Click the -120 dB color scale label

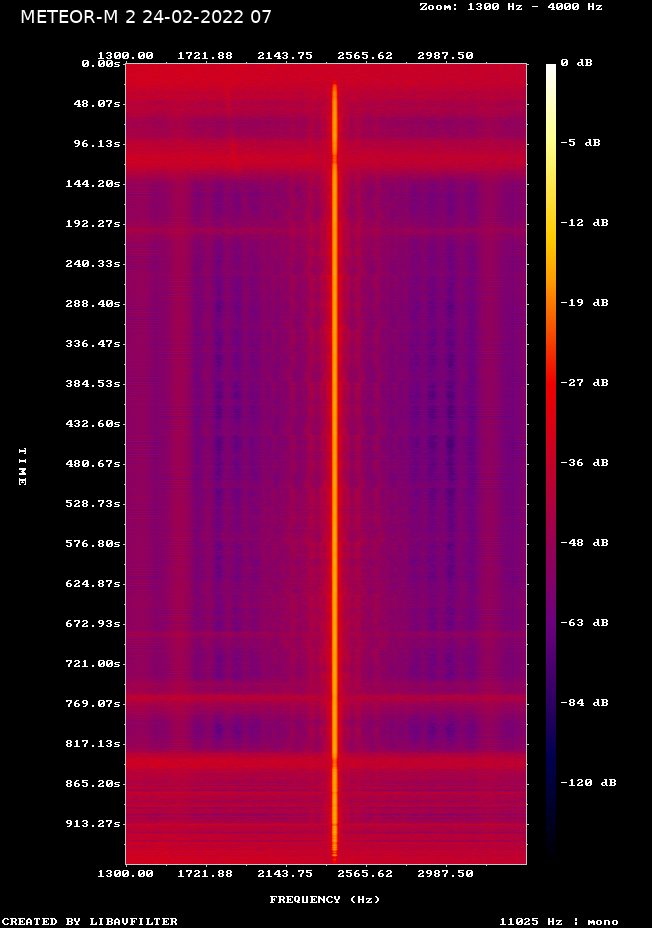tap(589, 782)
